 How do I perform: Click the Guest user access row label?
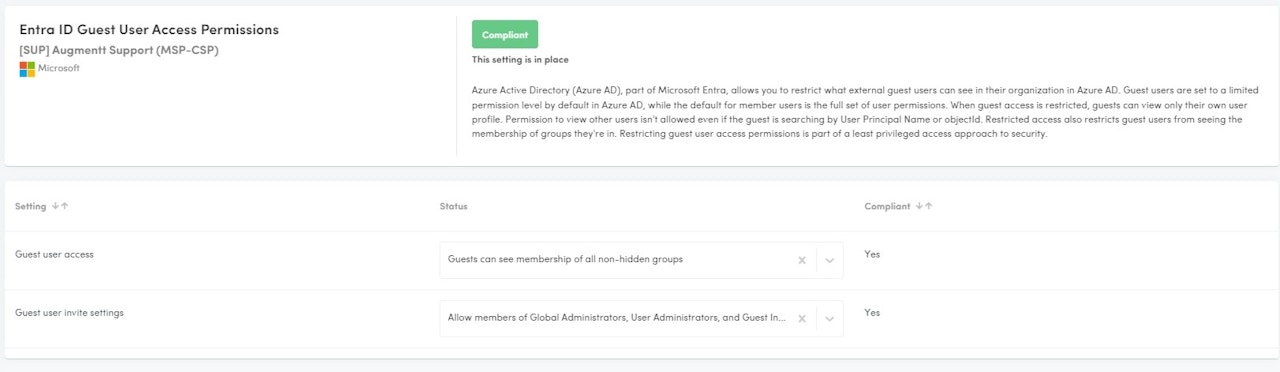(x=54, y=254)
